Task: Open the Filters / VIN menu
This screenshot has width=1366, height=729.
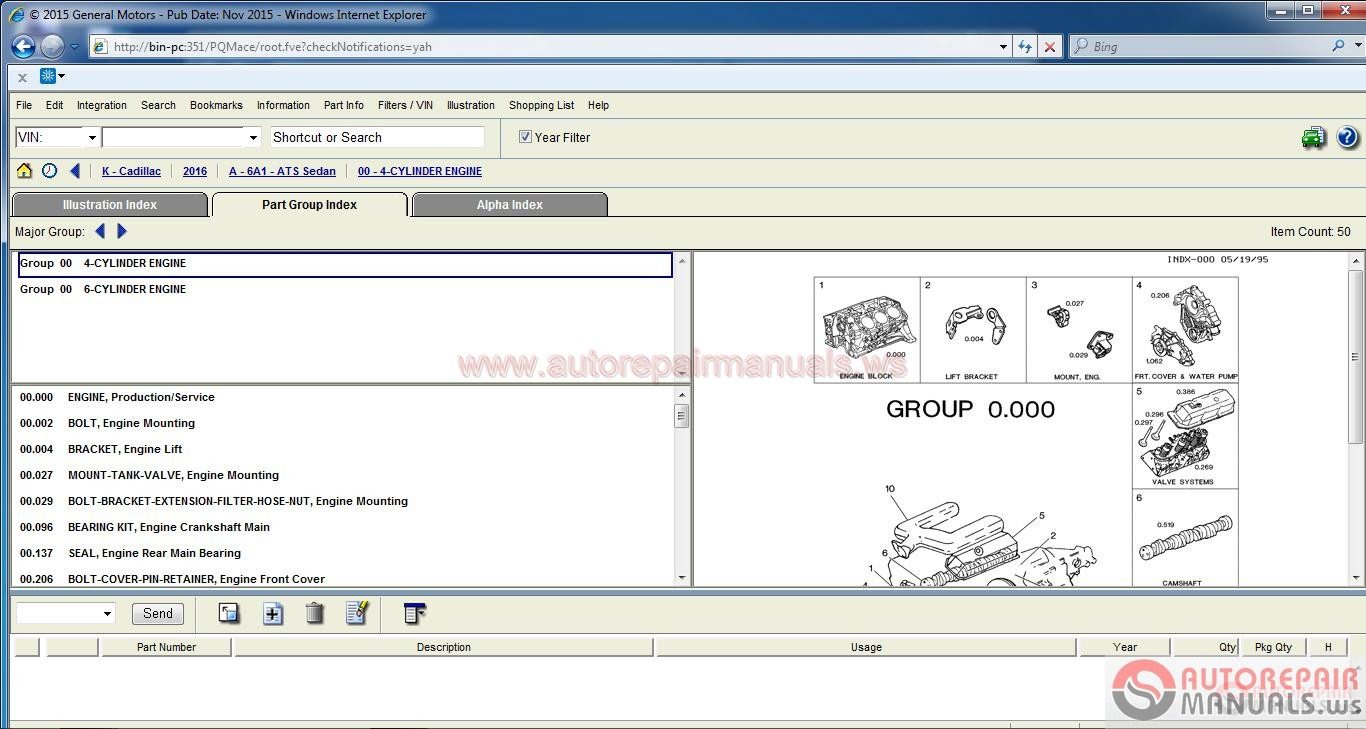Action: point(405,105)
